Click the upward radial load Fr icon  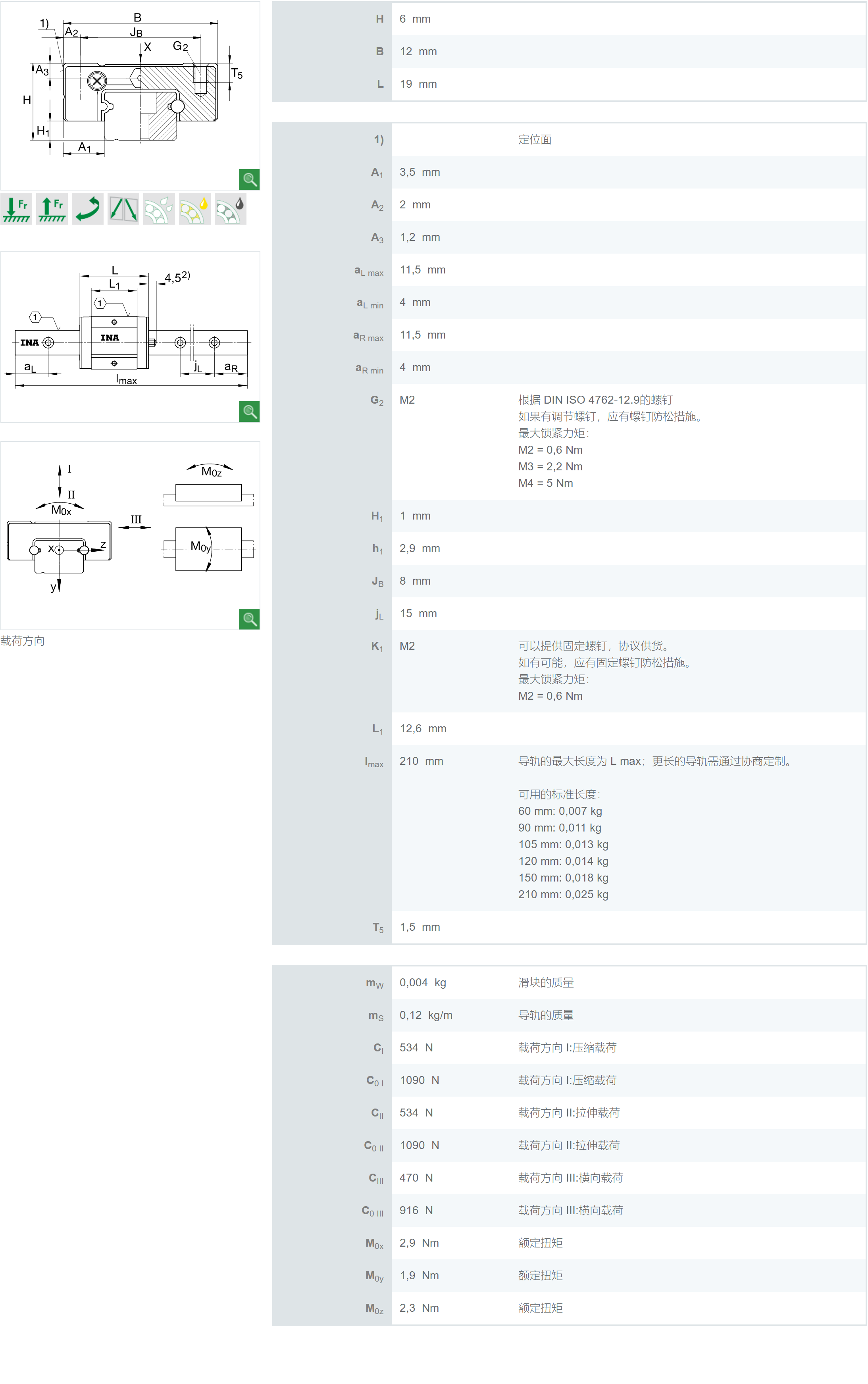click(52, 209)
